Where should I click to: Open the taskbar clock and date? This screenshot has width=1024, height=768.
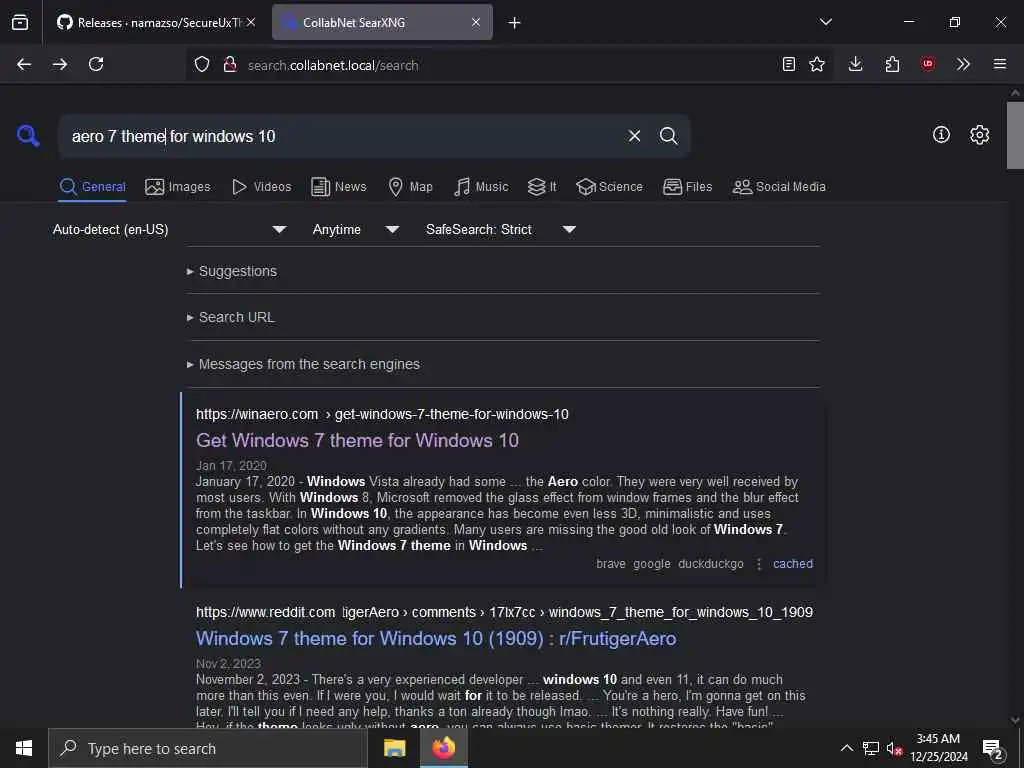point(938,748)
